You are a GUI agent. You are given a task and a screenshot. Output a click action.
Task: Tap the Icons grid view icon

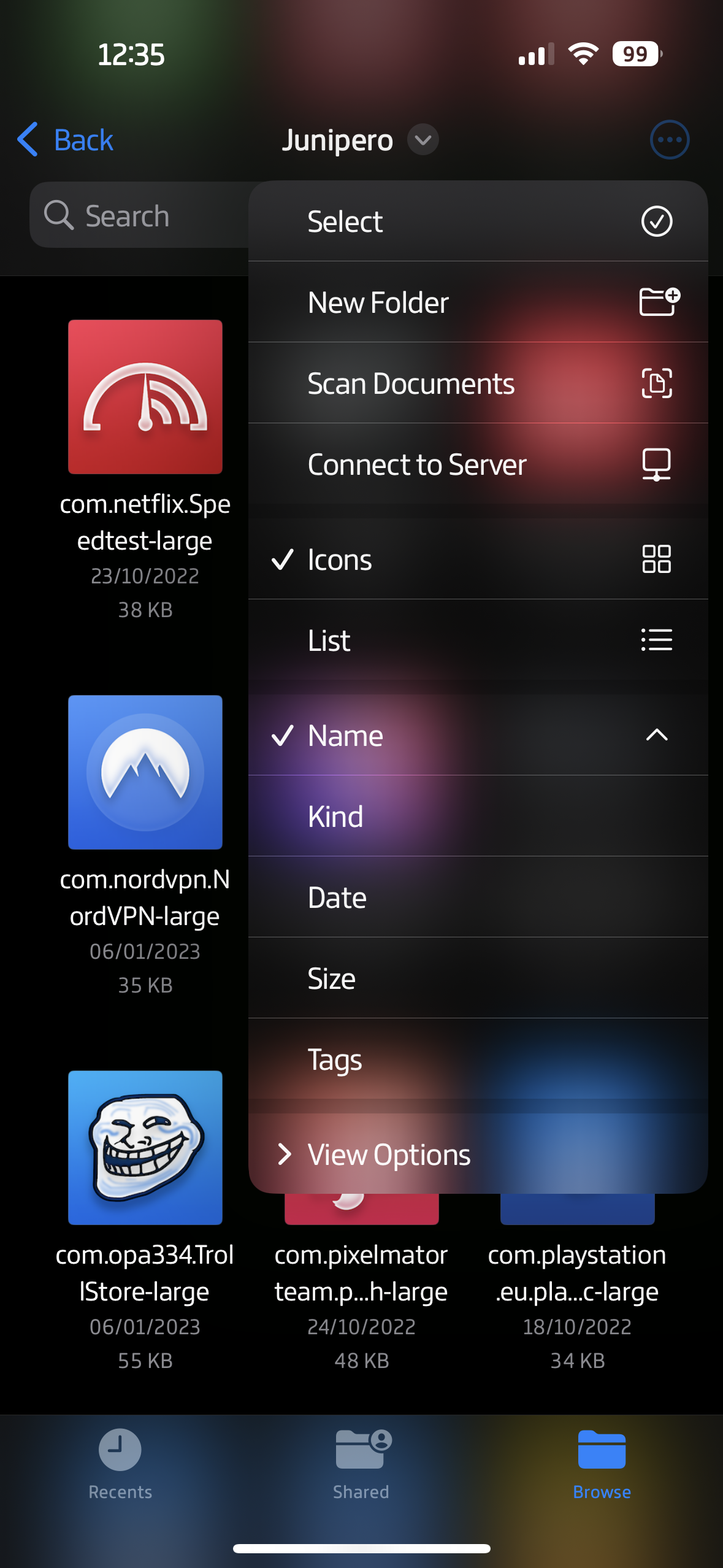[656, 559]
